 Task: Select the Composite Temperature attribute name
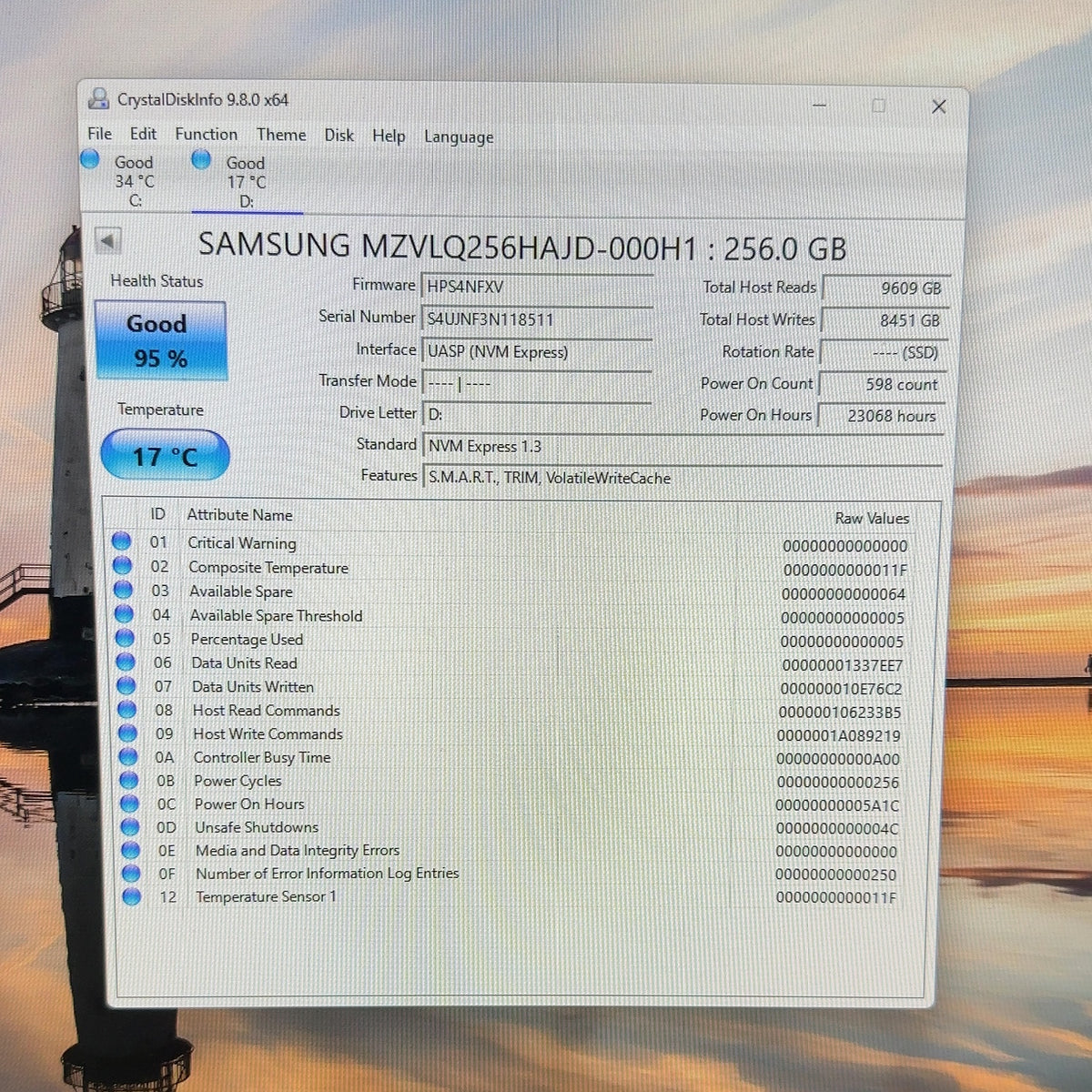[x=268, y=568]
